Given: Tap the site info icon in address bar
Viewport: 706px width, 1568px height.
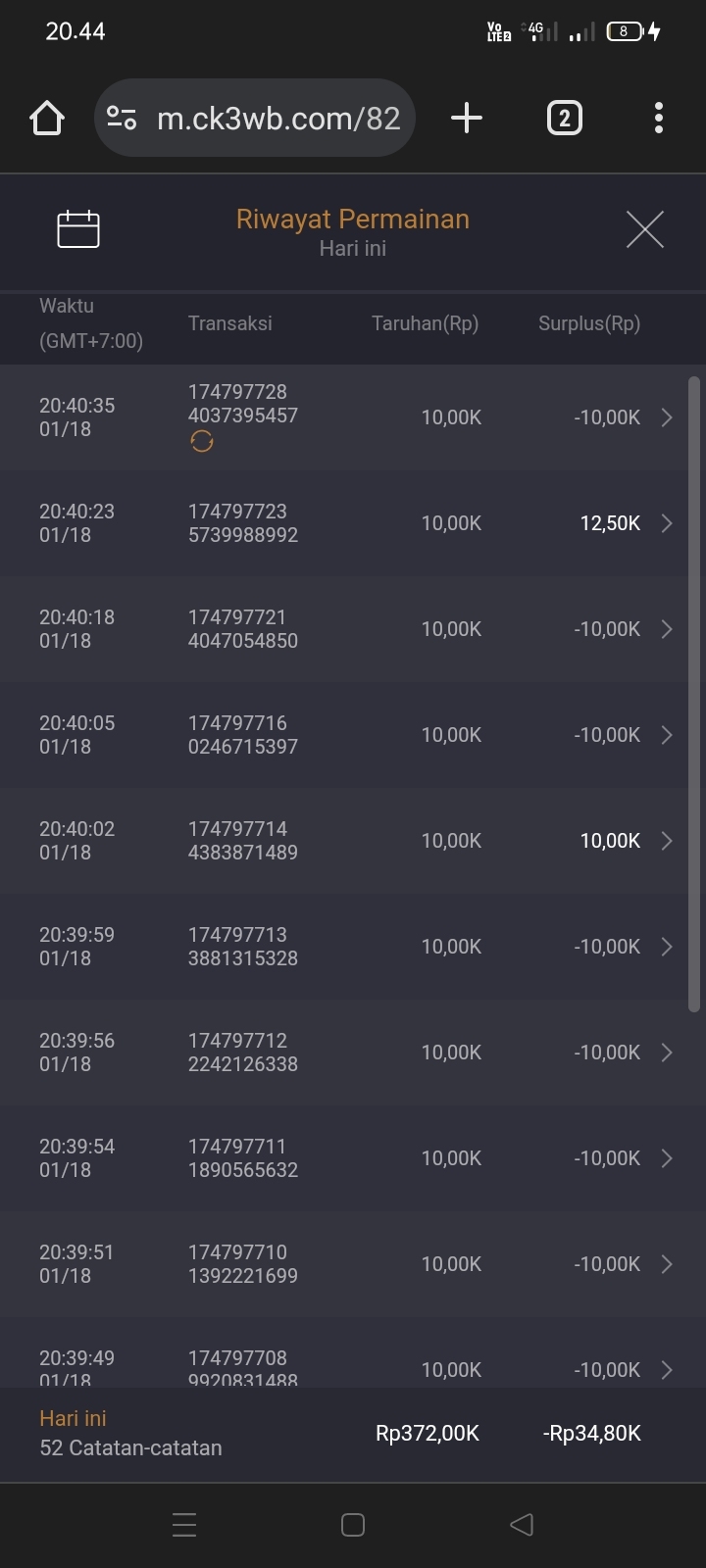Looking at the screenshot, I should 122,119.
